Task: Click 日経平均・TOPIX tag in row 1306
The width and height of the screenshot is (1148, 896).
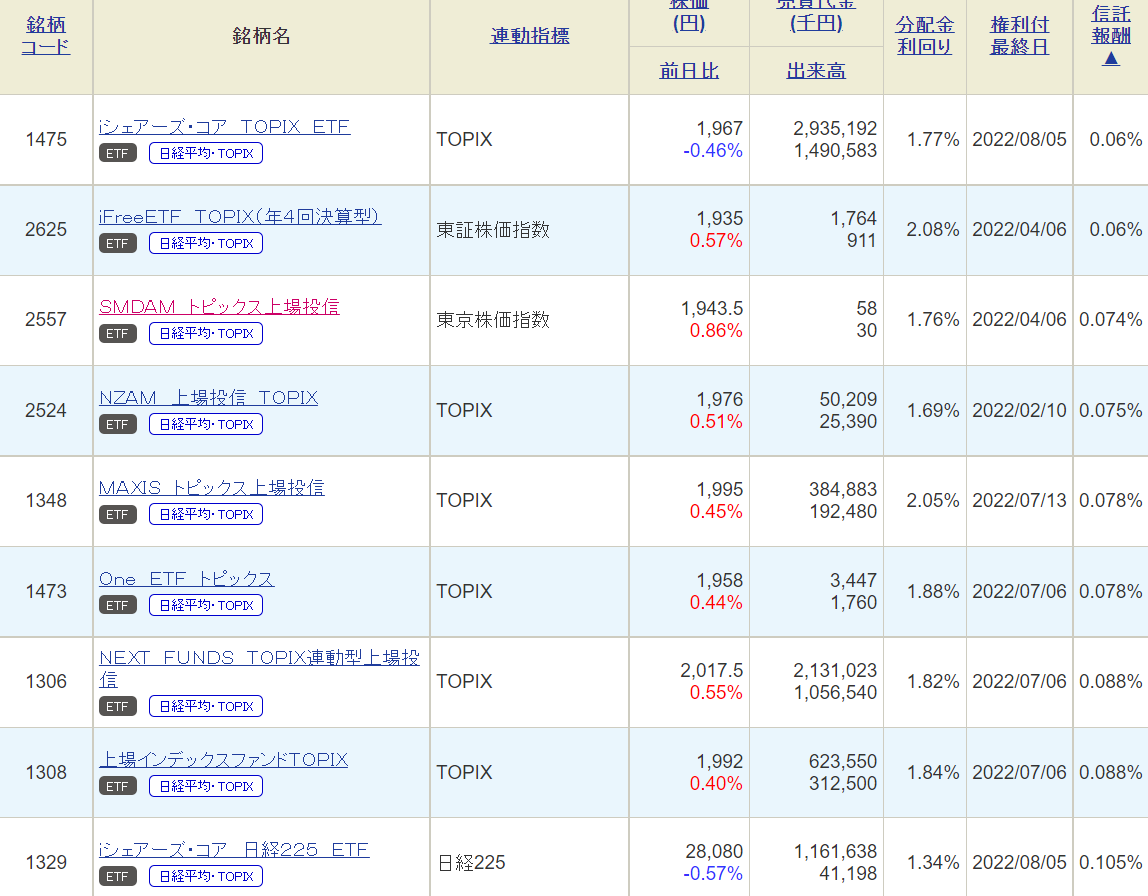Action: click(x=206, y=706)
